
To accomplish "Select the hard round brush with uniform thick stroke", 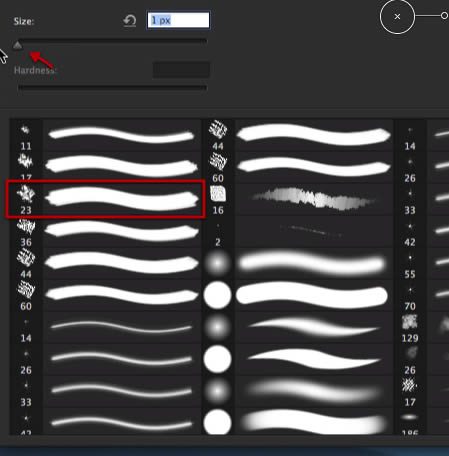I will [297, 295].
